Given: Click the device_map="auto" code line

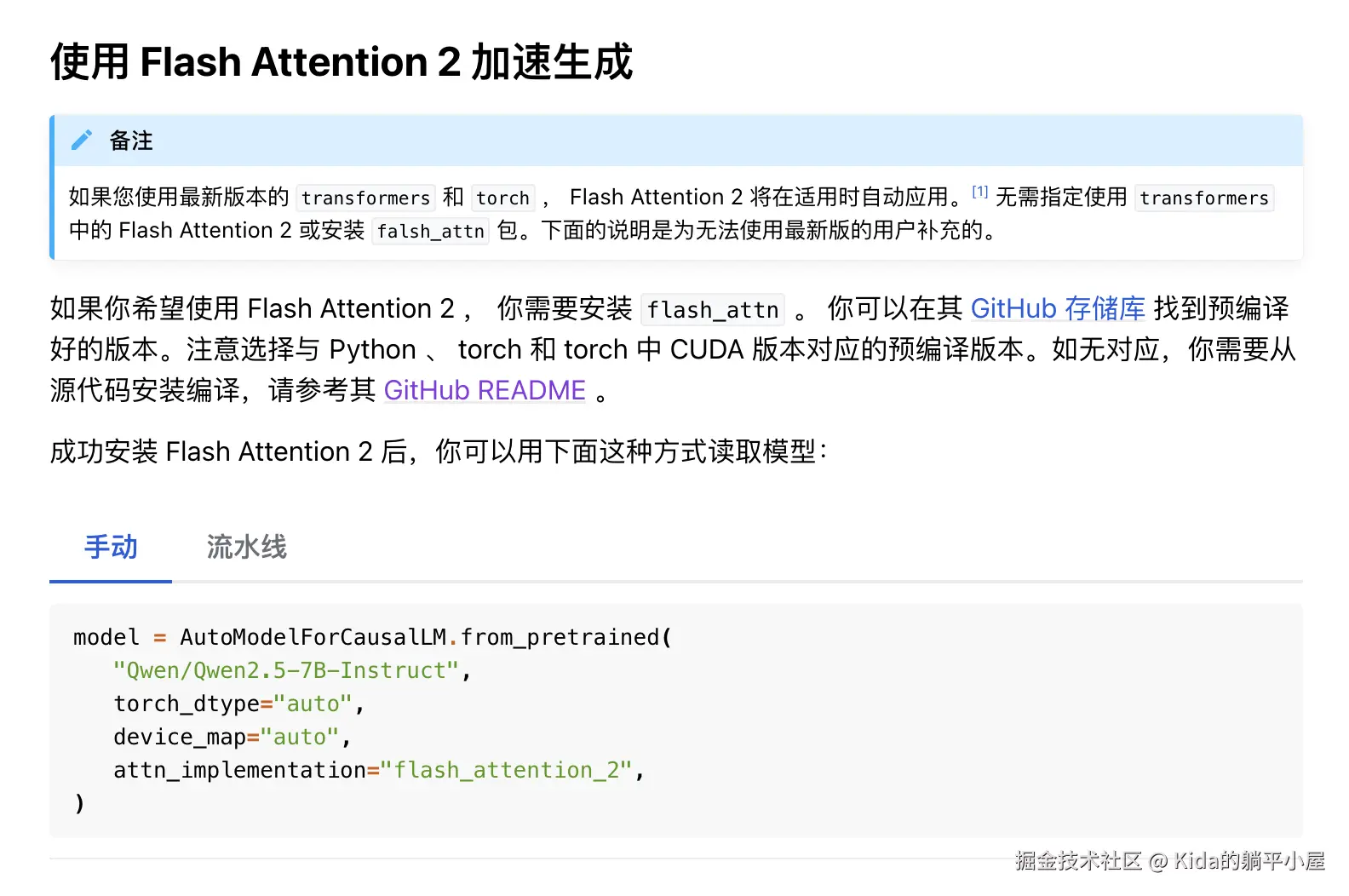Looking at the screenshot, I should (232, 737).
